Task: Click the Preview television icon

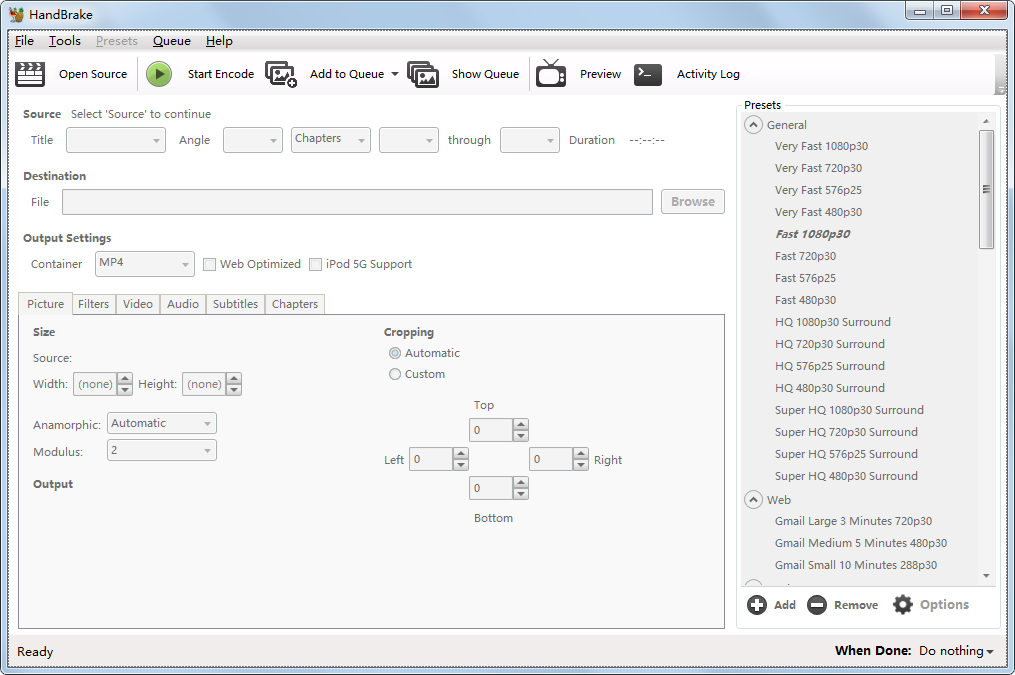Action: coord(551,74)
